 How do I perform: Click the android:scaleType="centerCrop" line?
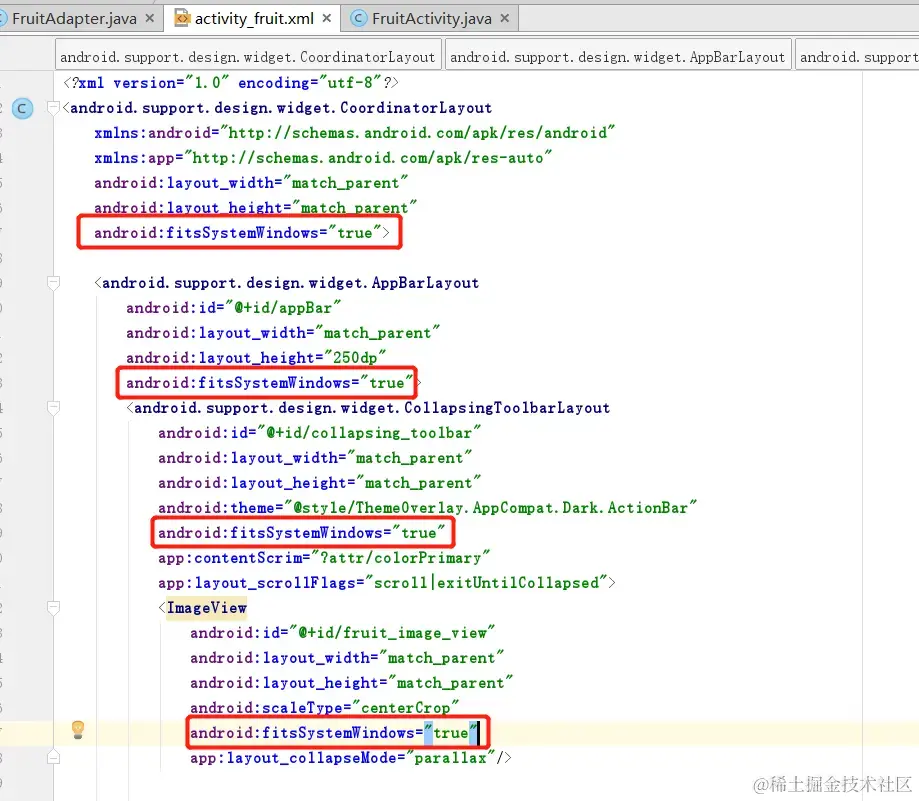pyautogui.click(x=324, y=708)
